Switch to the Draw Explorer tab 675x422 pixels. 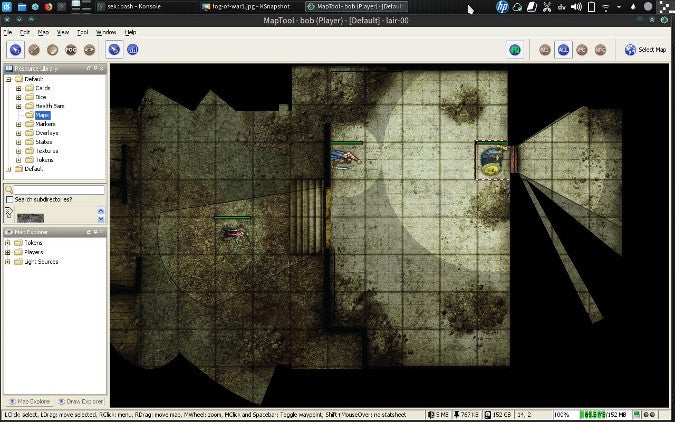82,401
